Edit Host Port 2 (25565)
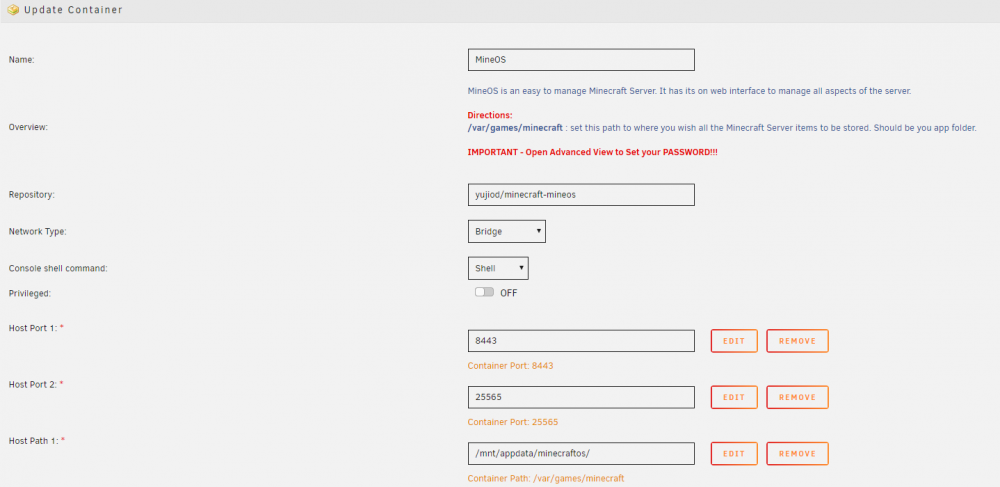1000x487 pixels. tap(734, 397)
